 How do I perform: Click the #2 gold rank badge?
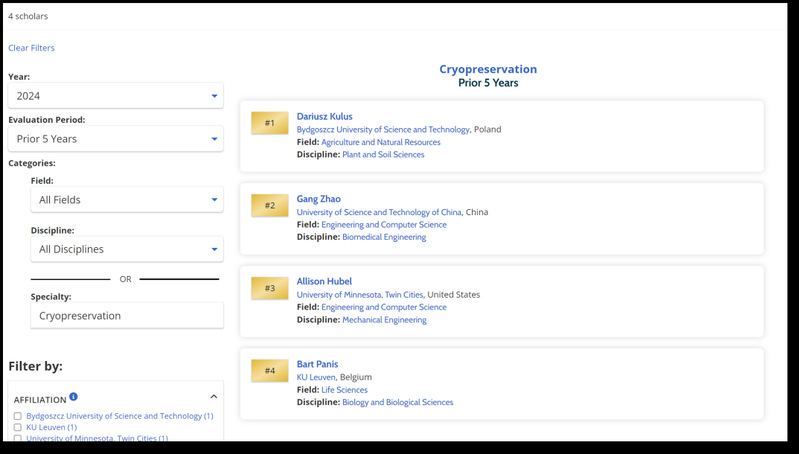pos(270,205)
